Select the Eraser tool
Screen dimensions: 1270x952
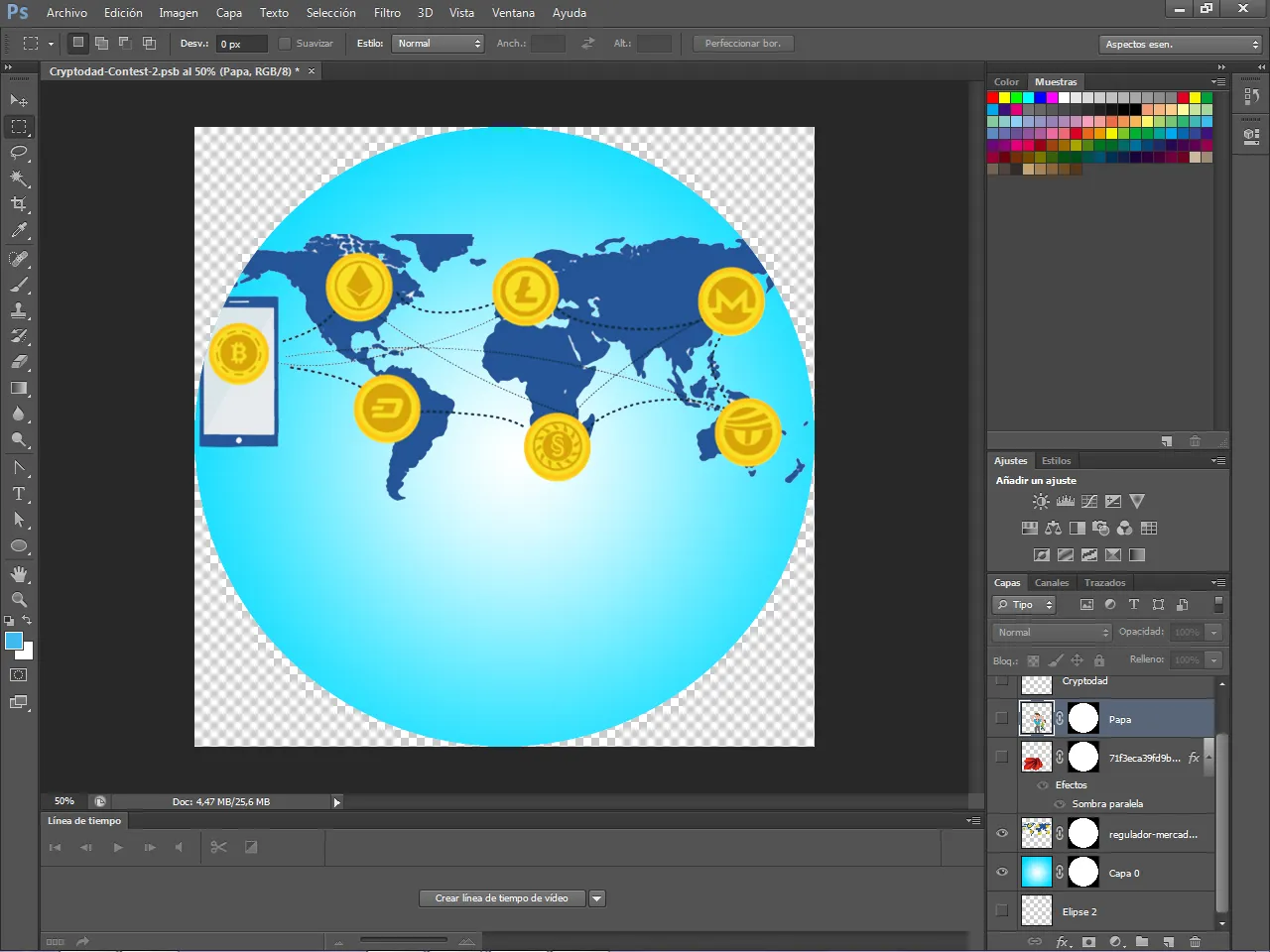coord(19,362)
